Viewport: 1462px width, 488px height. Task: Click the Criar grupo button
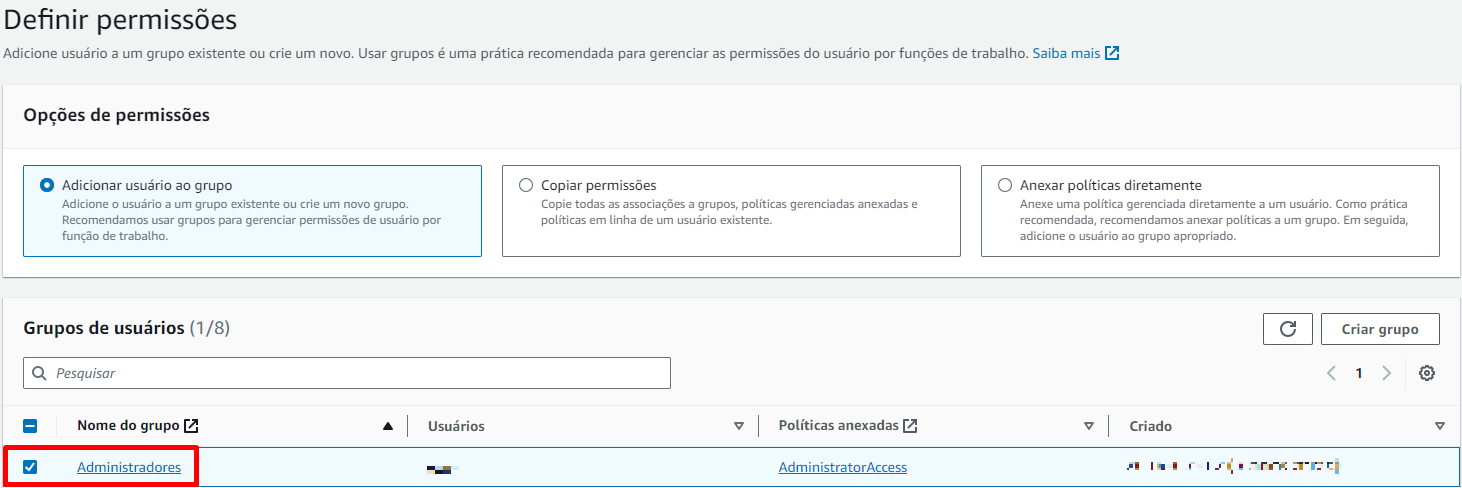point(1380,329)
